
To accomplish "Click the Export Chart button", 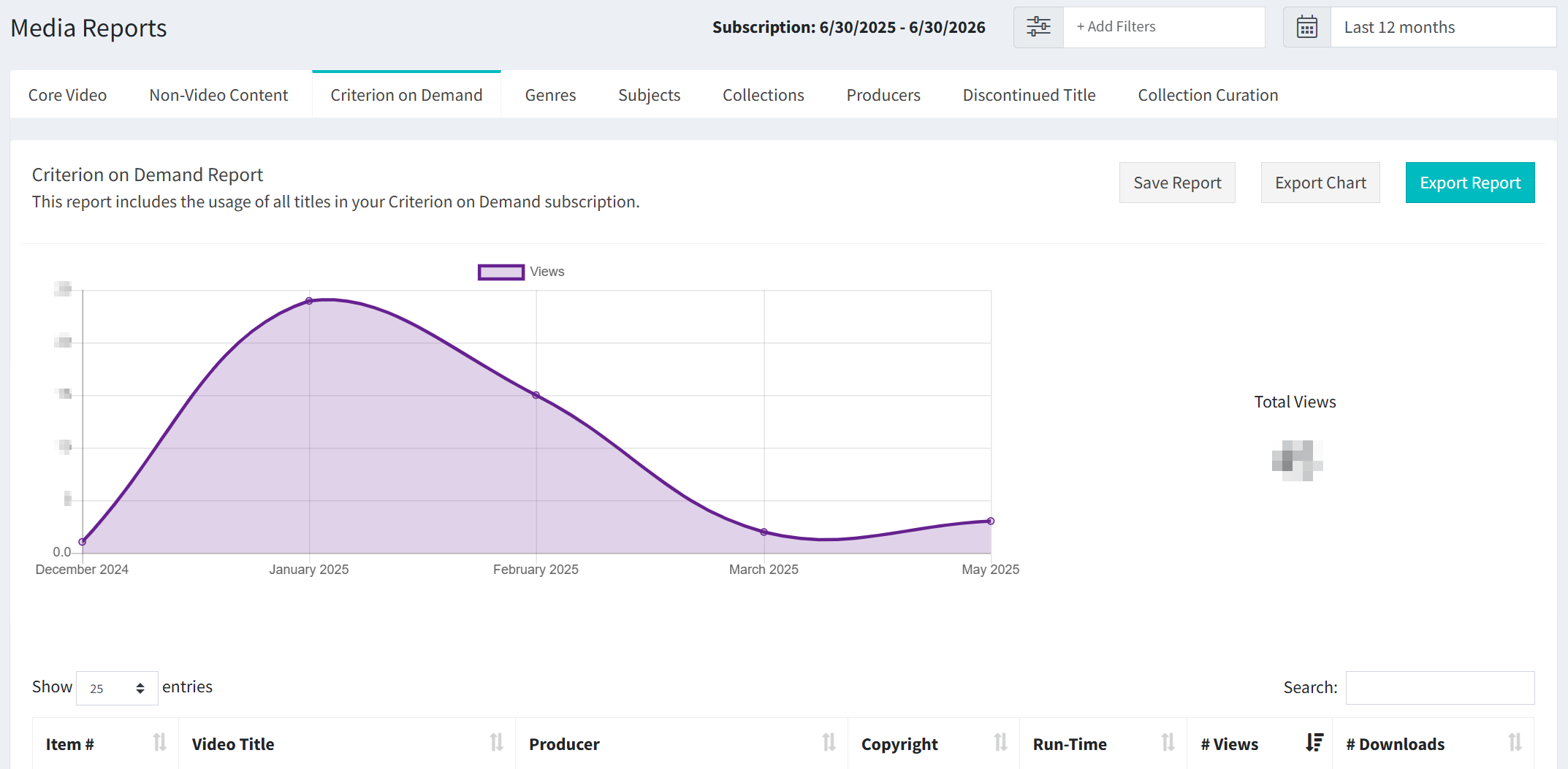I will point(1320,183).
